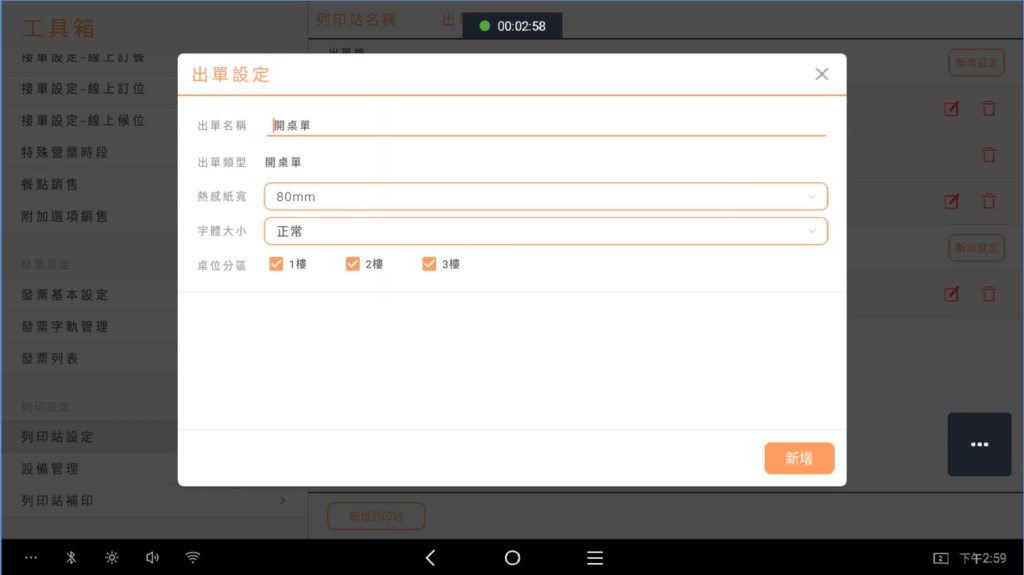Image resolution: width=1024 pixels, height=575 pixels.
Task: Tap the Android back arrow icon
Action: (430, 558)
